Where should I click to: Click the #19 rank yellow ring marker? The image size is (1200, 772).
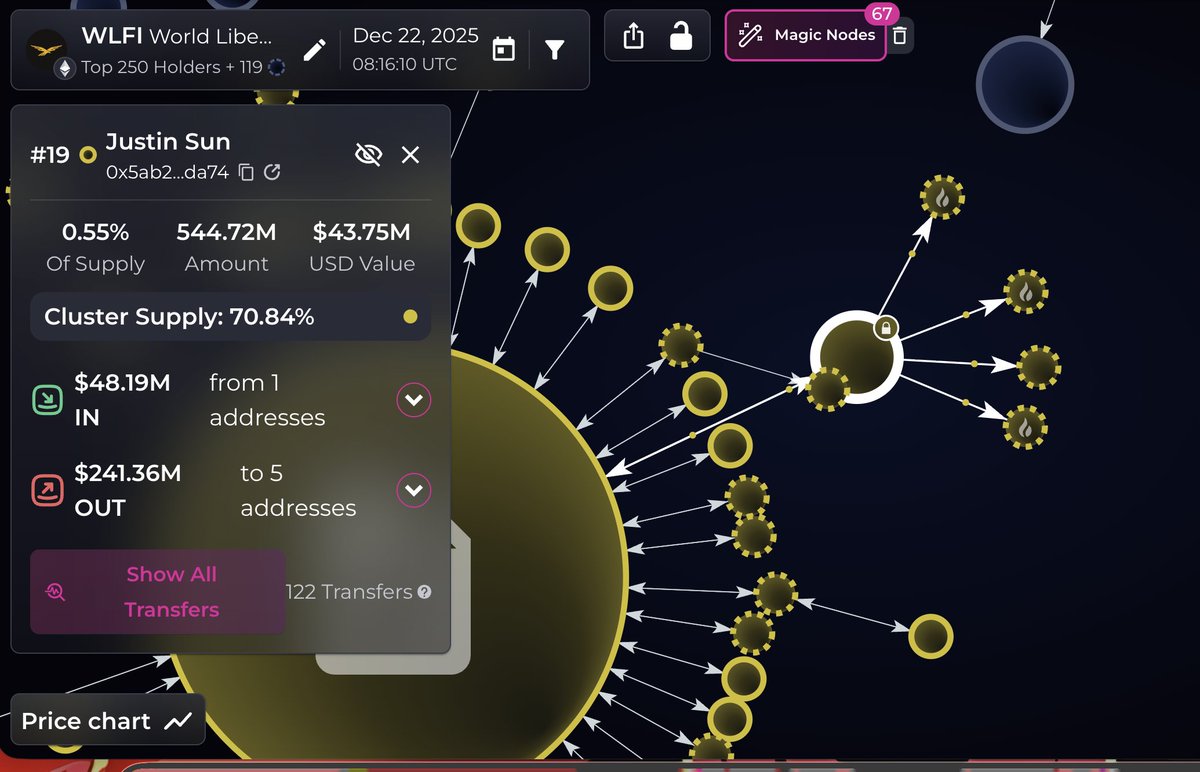(x=88, y=155)
